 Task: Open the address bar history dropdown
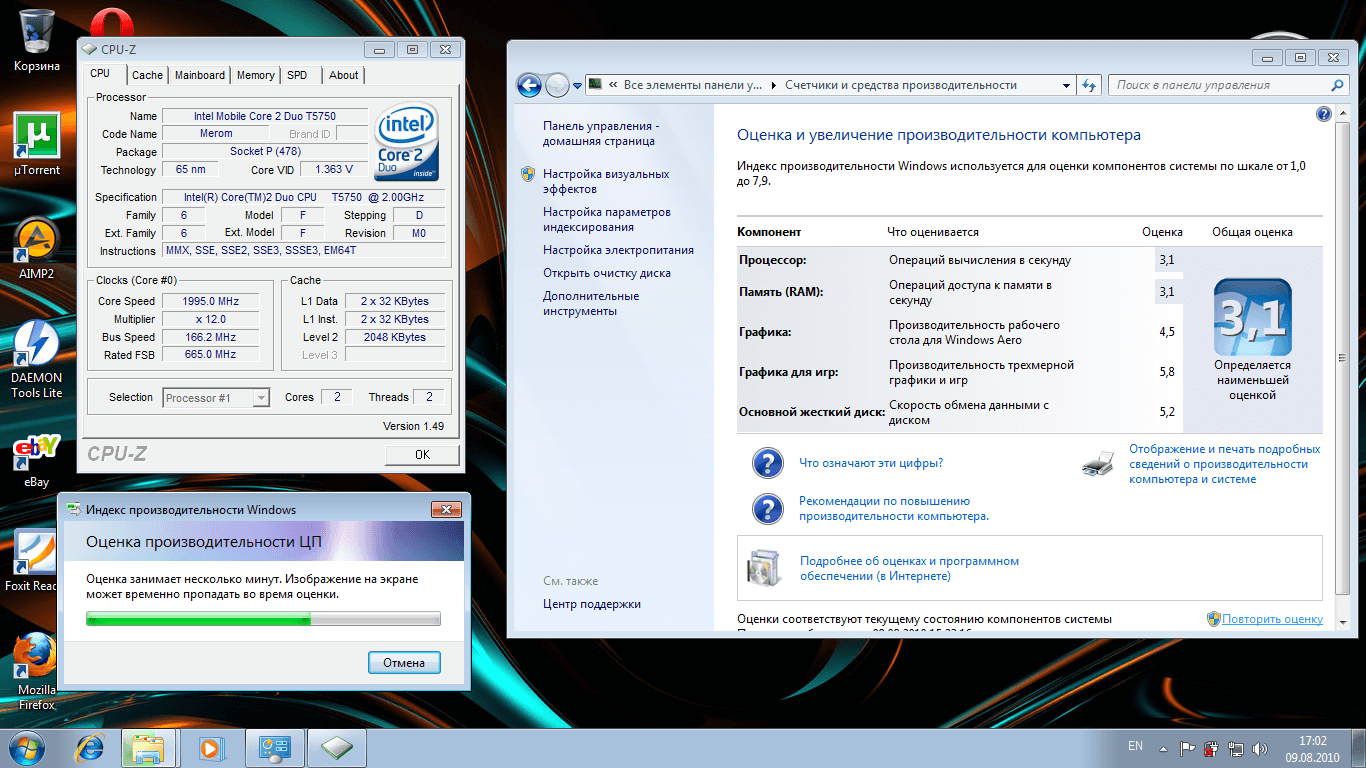(1067, 86)
